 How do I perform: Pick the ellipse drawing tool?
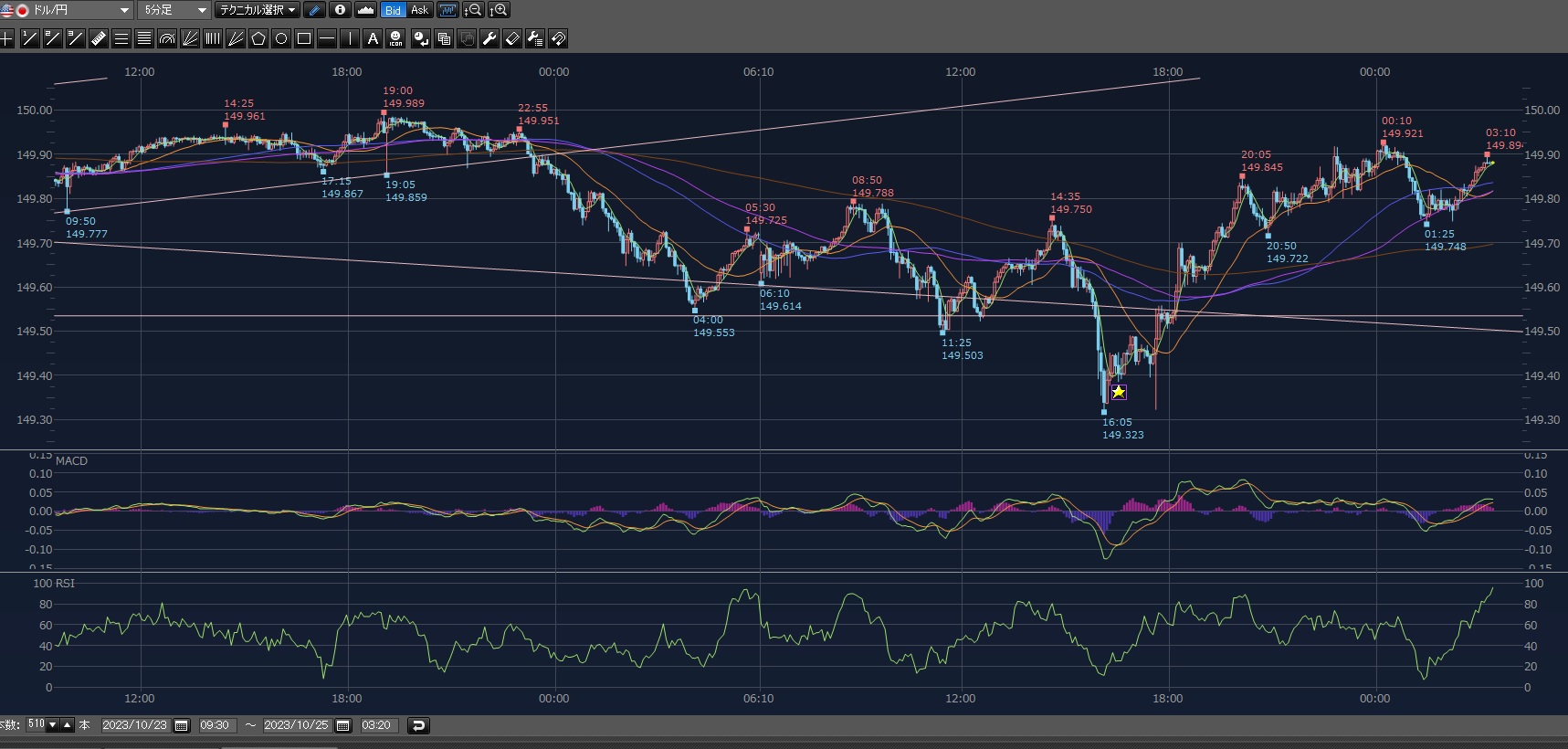pos(281,38)
